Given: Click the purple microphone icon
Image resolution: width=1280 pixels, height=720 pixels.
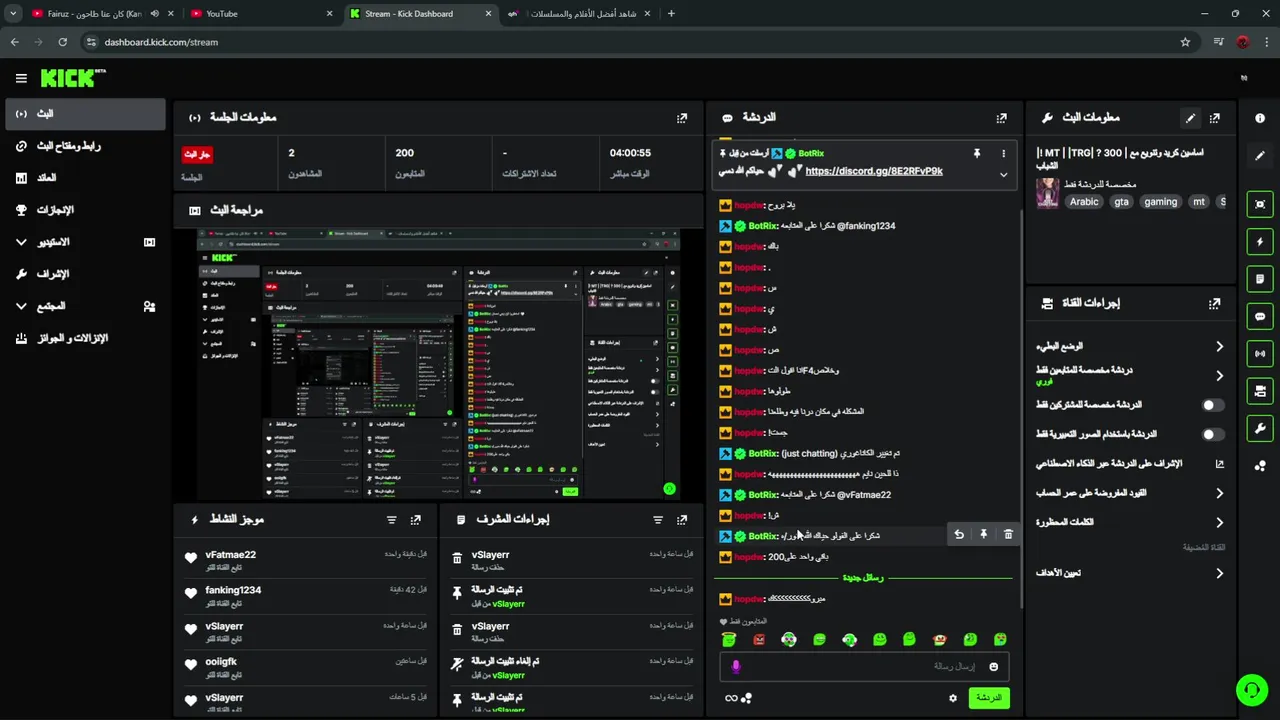Looking at the screenshot, I should pyautogui.click(x=736, y=666).
